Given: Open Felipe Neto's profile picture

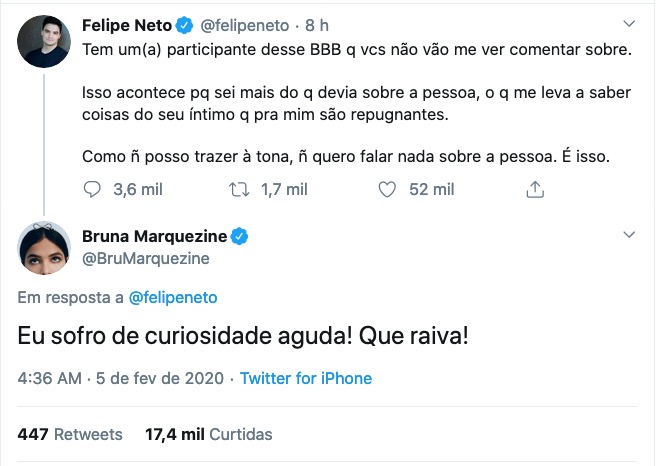Looking at the screenshot, I should pos(42,41).
